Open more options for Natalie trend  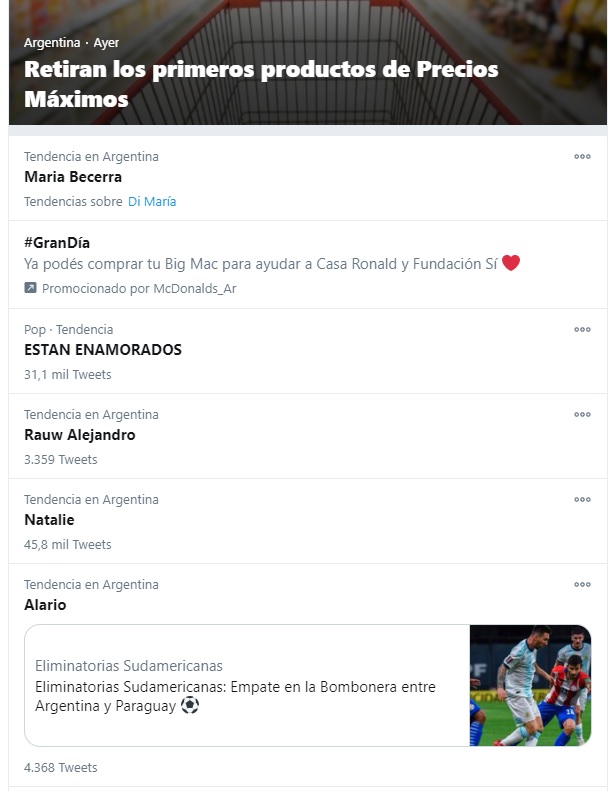(582, 500)
